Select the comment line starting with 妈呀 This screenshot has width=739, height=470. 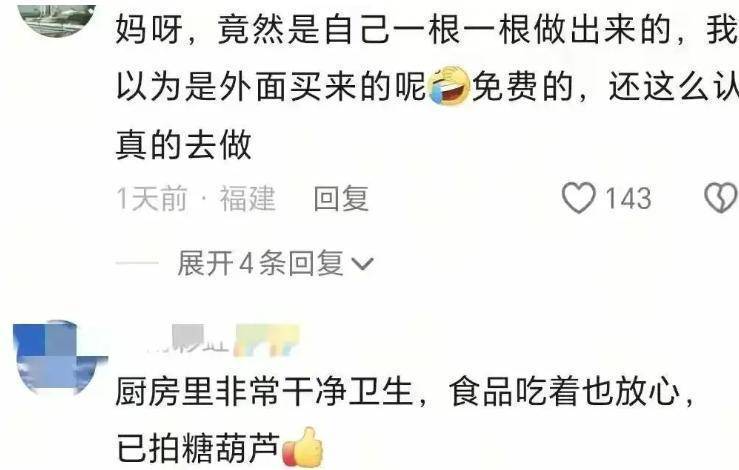[427, 29]
